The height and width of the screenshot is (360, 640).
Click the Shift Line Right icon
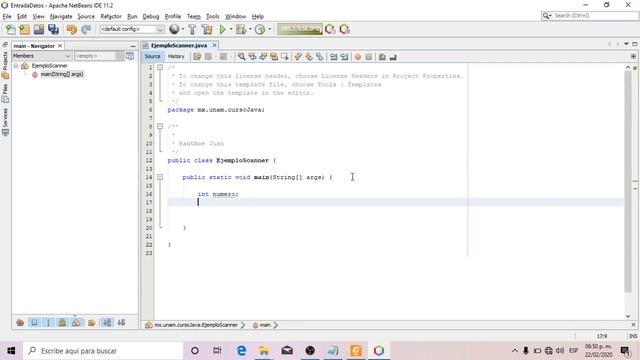coord(344,57)
